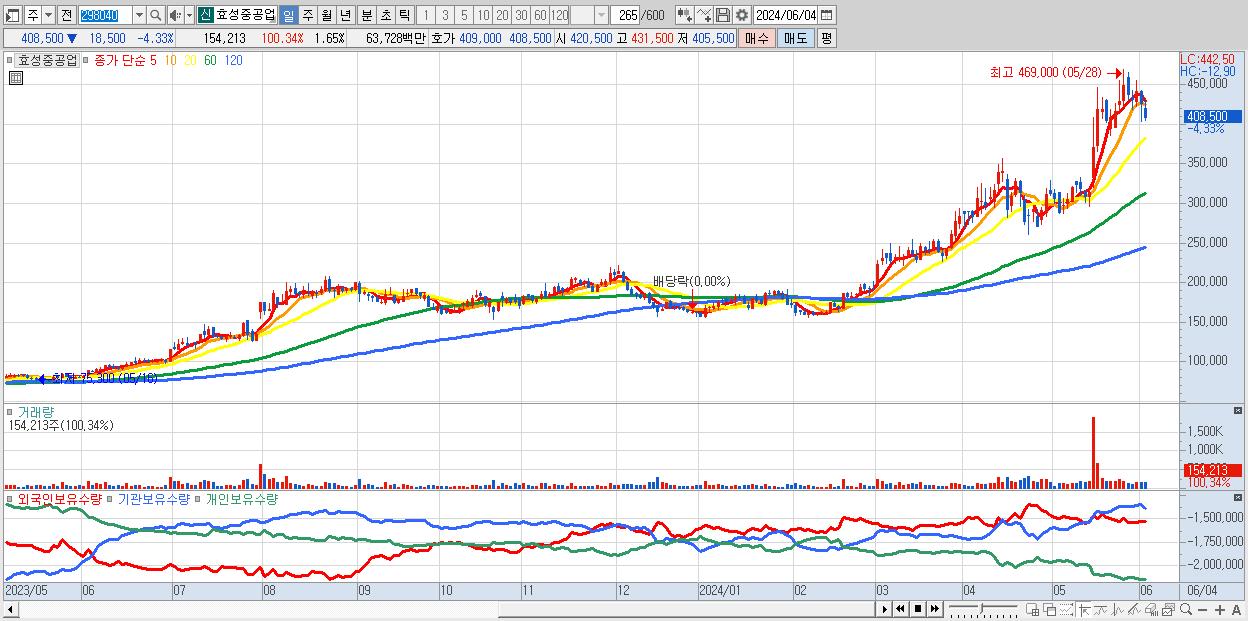Collapse the investor holdings pane arrow
Screen dimensions: 1248x621
pos(1238,498)
